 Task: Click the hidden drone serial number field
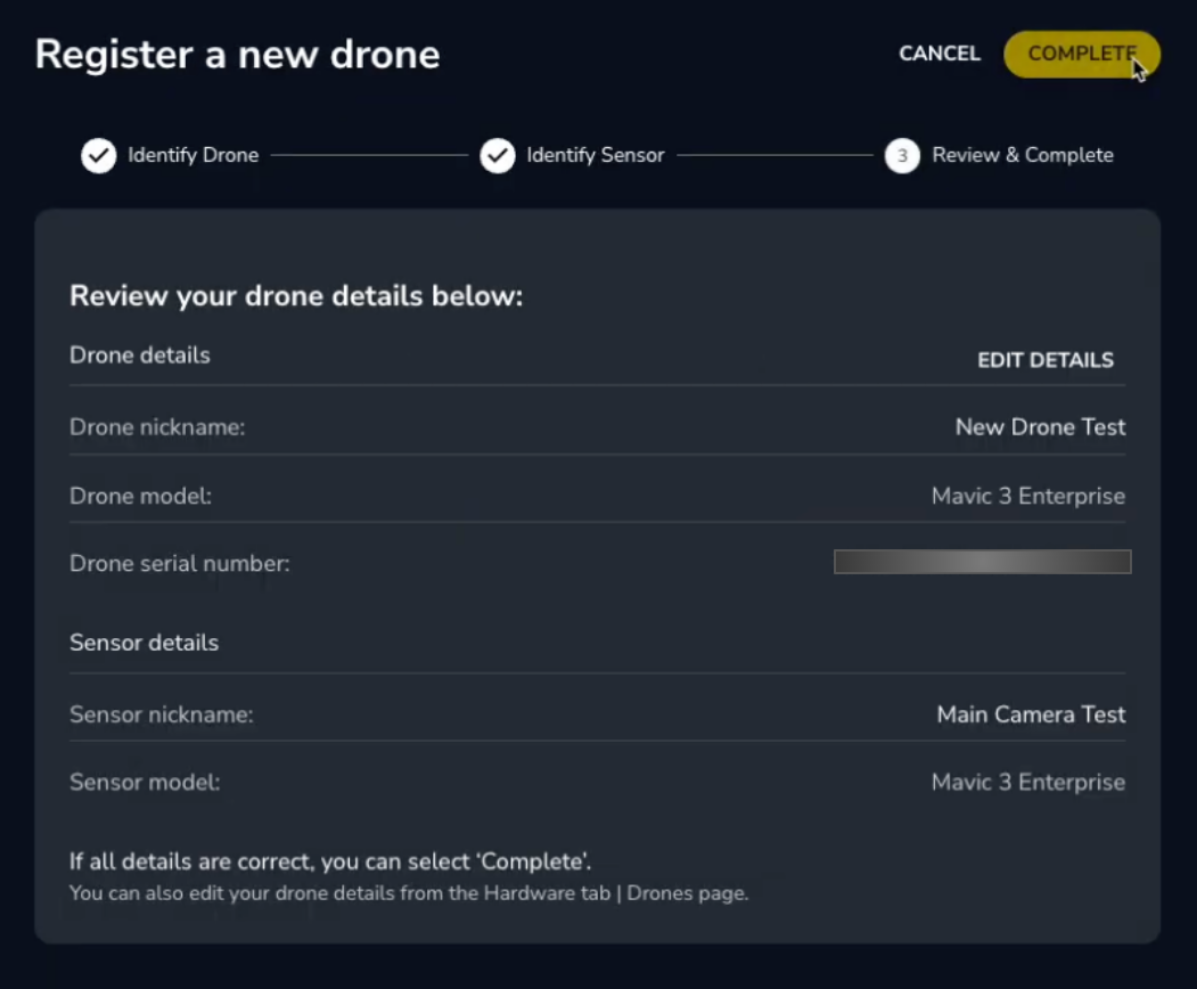pyautogui.click(x=981, y=562)
